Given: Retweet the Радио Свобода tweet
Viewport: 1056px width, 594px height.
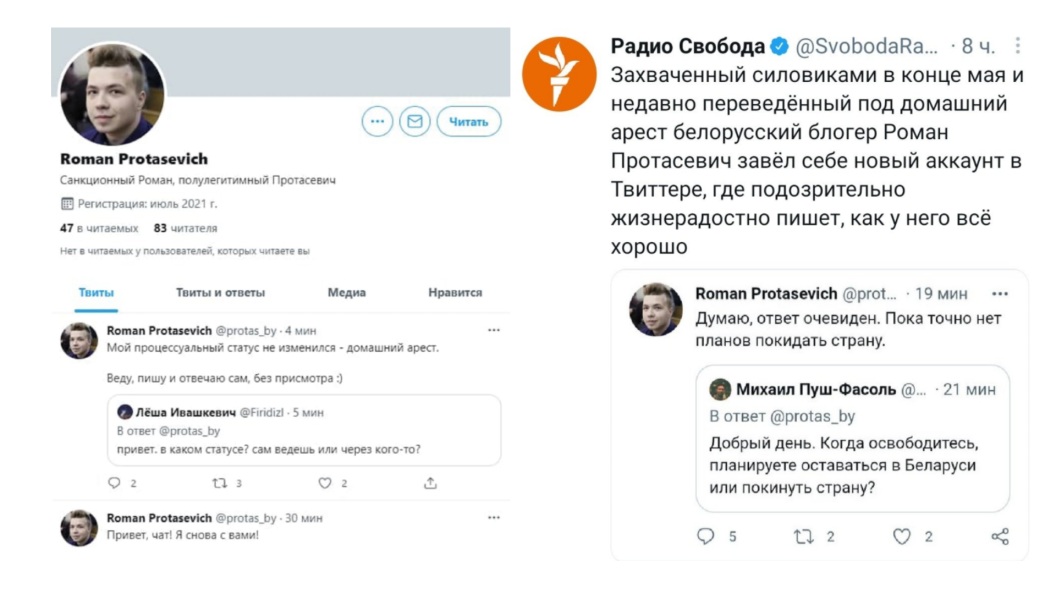Looking at the screenshot, I should [x=803, y=537].
